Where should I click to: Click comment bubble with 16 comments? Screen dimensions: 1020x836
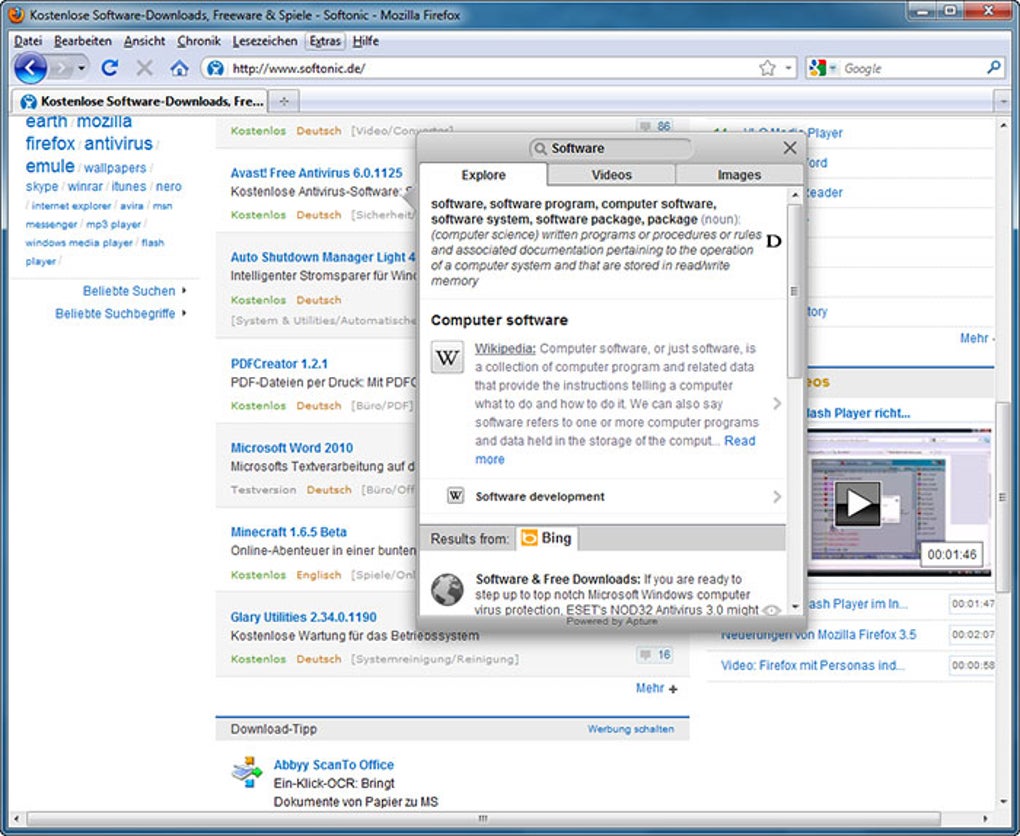654,654
